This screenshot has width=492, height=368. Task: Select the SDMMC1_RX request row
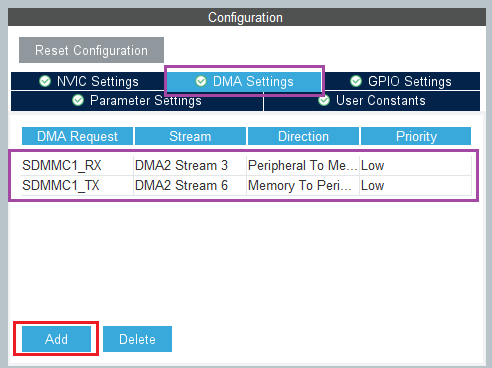(246, 165)
